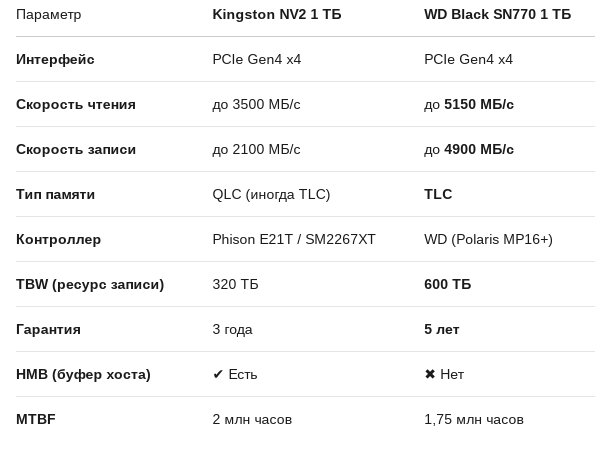The height and width of the screenshot is (459, 612).
Task: Select the "5 лет" warranty value
Action: [441, 329]
